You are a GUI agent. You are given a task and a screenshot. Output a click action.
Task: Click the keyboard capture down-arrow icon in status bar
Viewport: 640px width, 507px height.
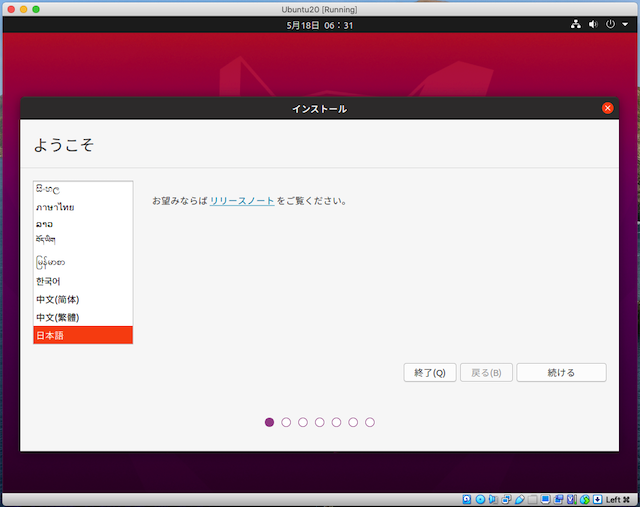point(598,499)
